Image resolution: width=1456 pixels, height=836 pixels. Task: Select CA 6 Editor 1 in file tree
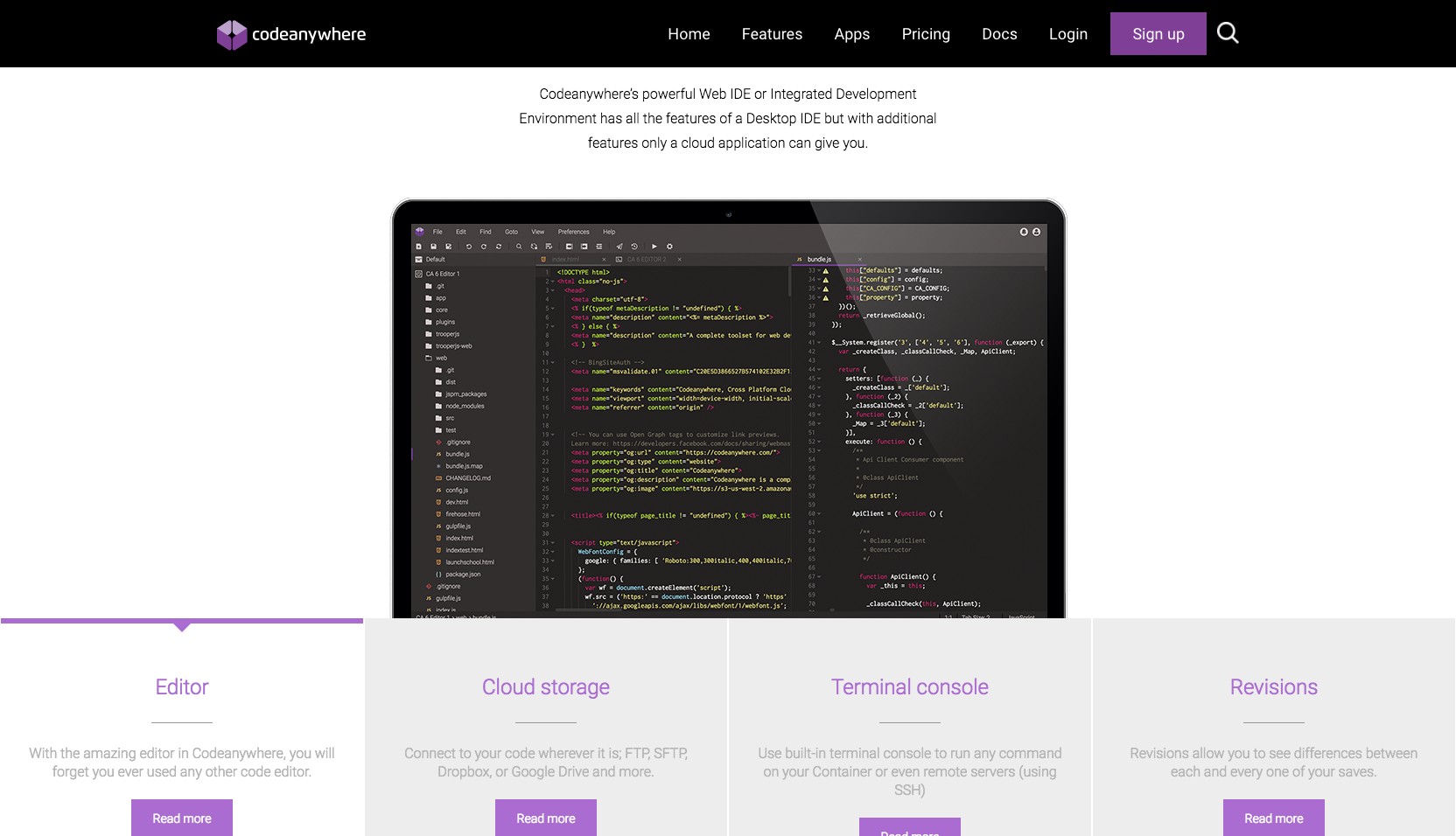(x=443, y=274)
